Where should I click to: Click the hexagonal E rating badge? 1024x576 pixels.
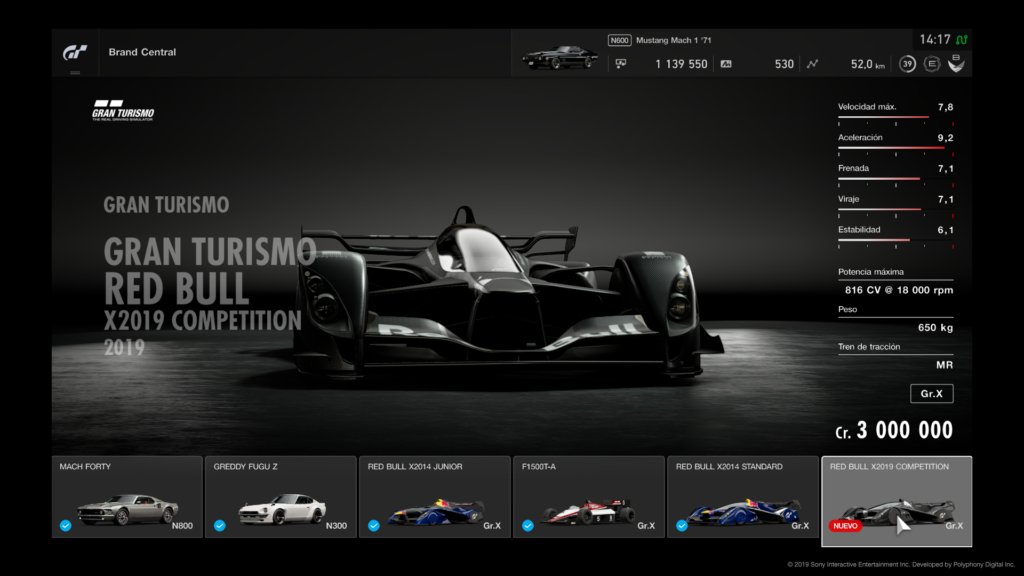[932, 64]
